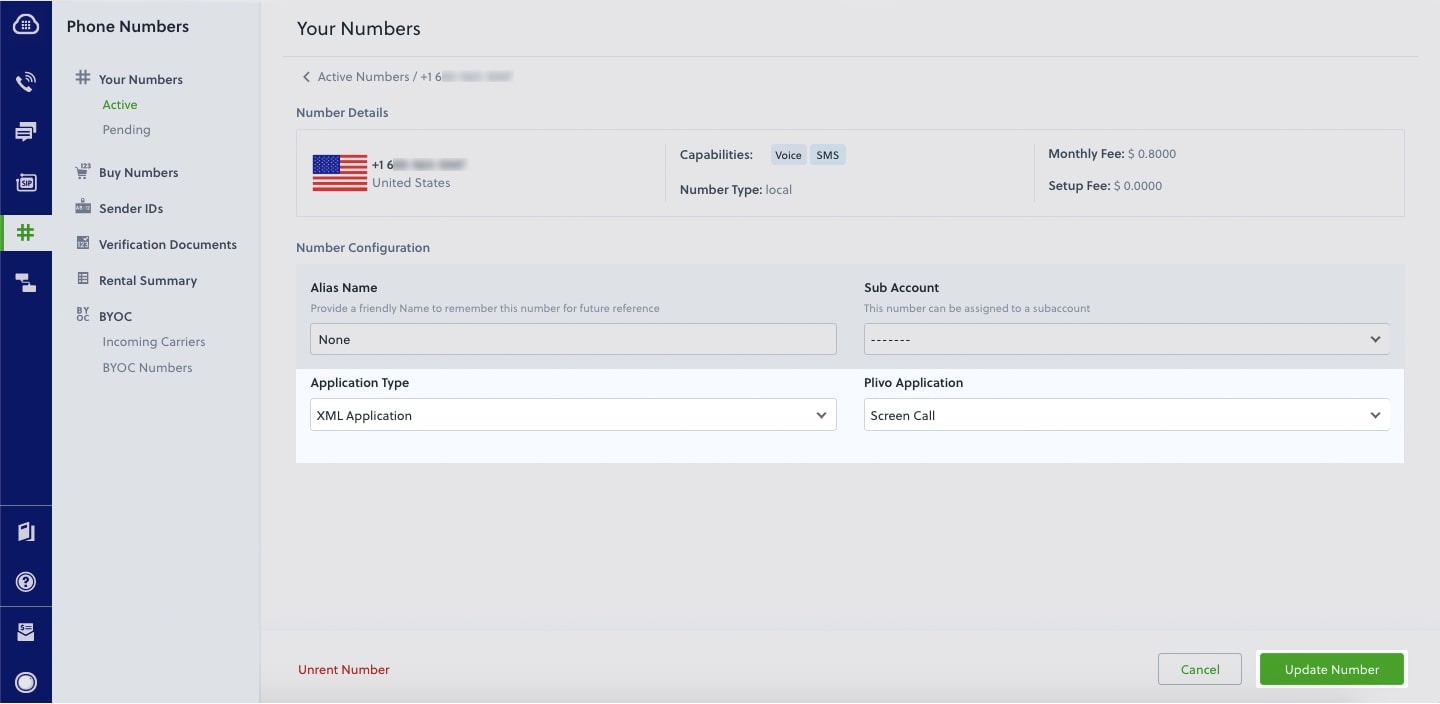Viewport: 1440px width, 704px height.
Task: Go to Buy Numbers page
Action: (x=138, y=172)
